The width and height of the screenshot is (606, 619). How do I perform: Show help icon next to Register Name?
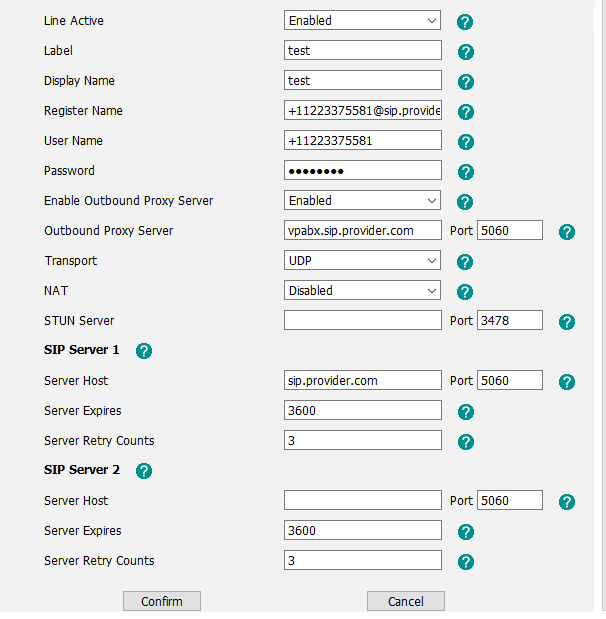465,112
